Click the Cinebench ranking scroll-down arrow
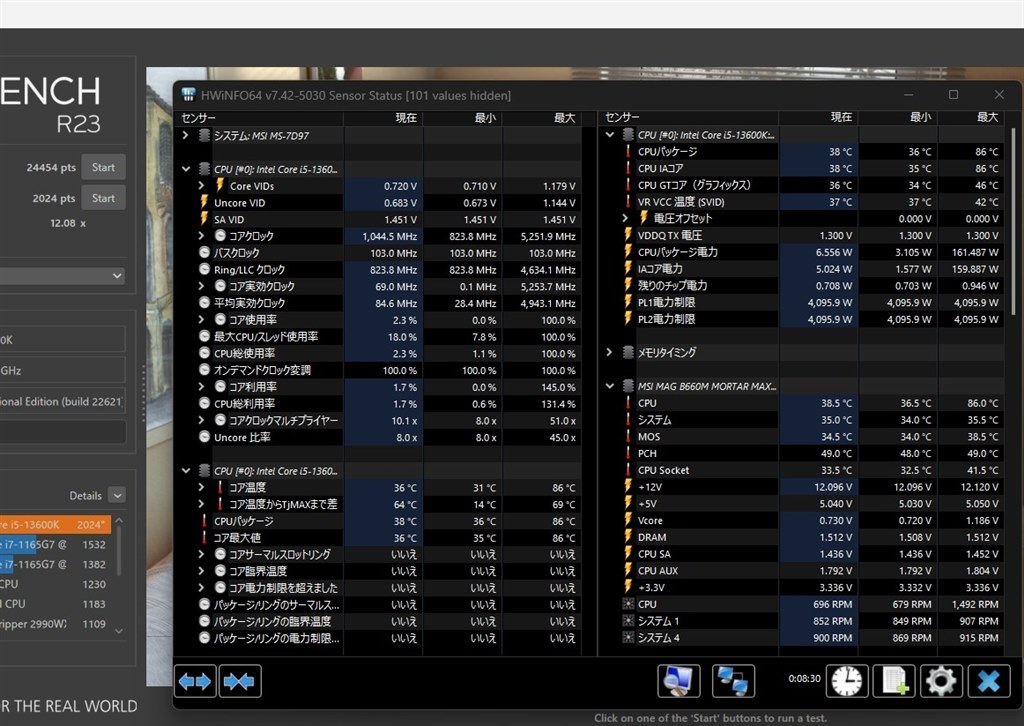Image resolution: width=1024 pixels, height=726 pixels. (119, 631)
